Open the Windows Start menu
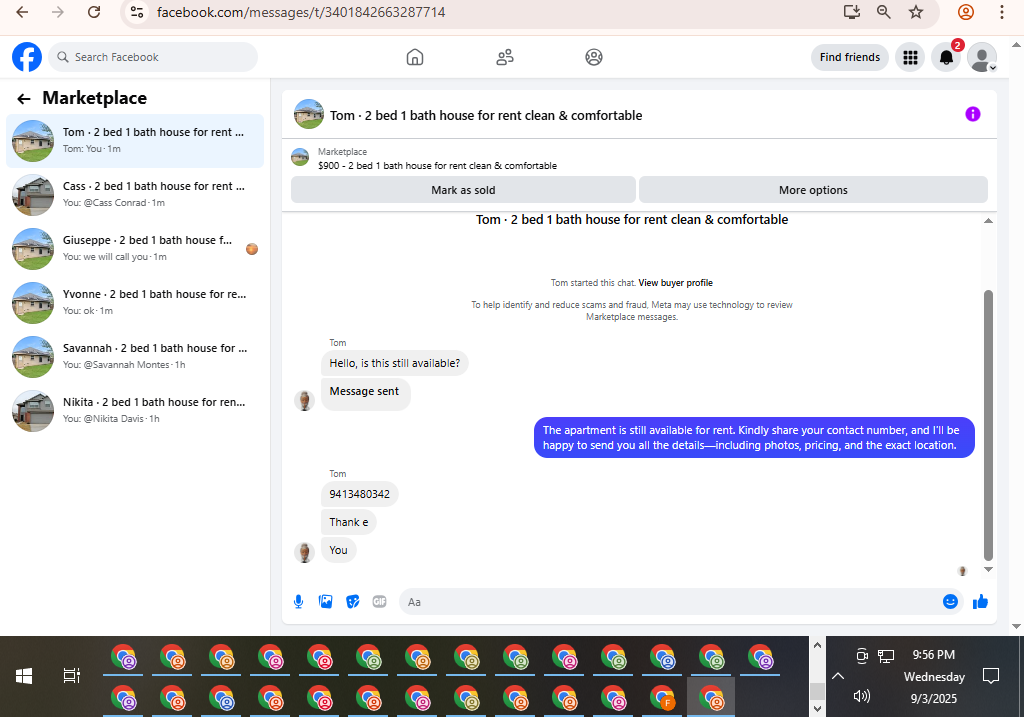The width and height of the screenshot is (1024, 717). (24, 676)
